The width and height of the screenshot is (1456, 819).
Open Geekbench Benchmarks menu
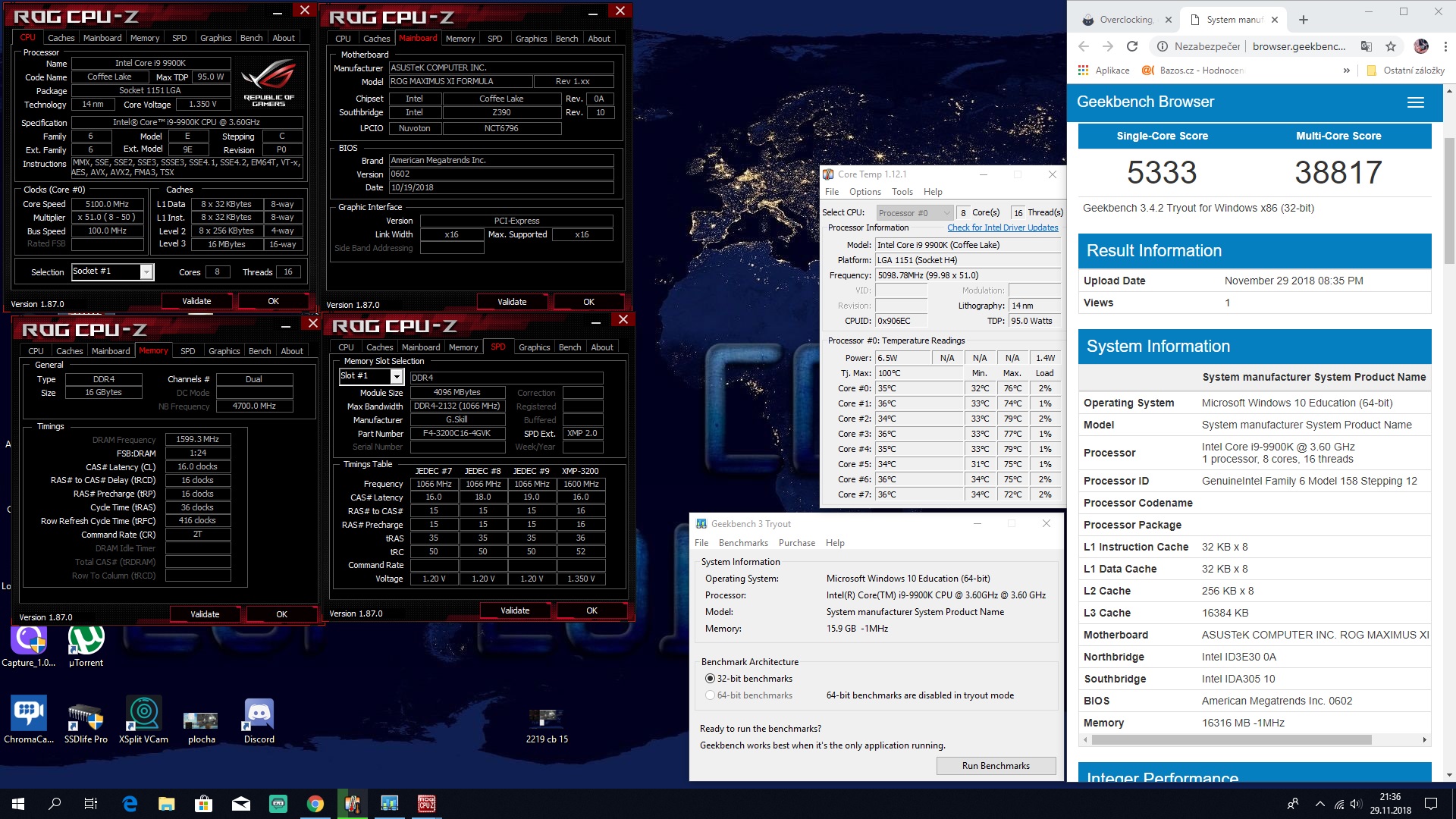coord(743,543)
